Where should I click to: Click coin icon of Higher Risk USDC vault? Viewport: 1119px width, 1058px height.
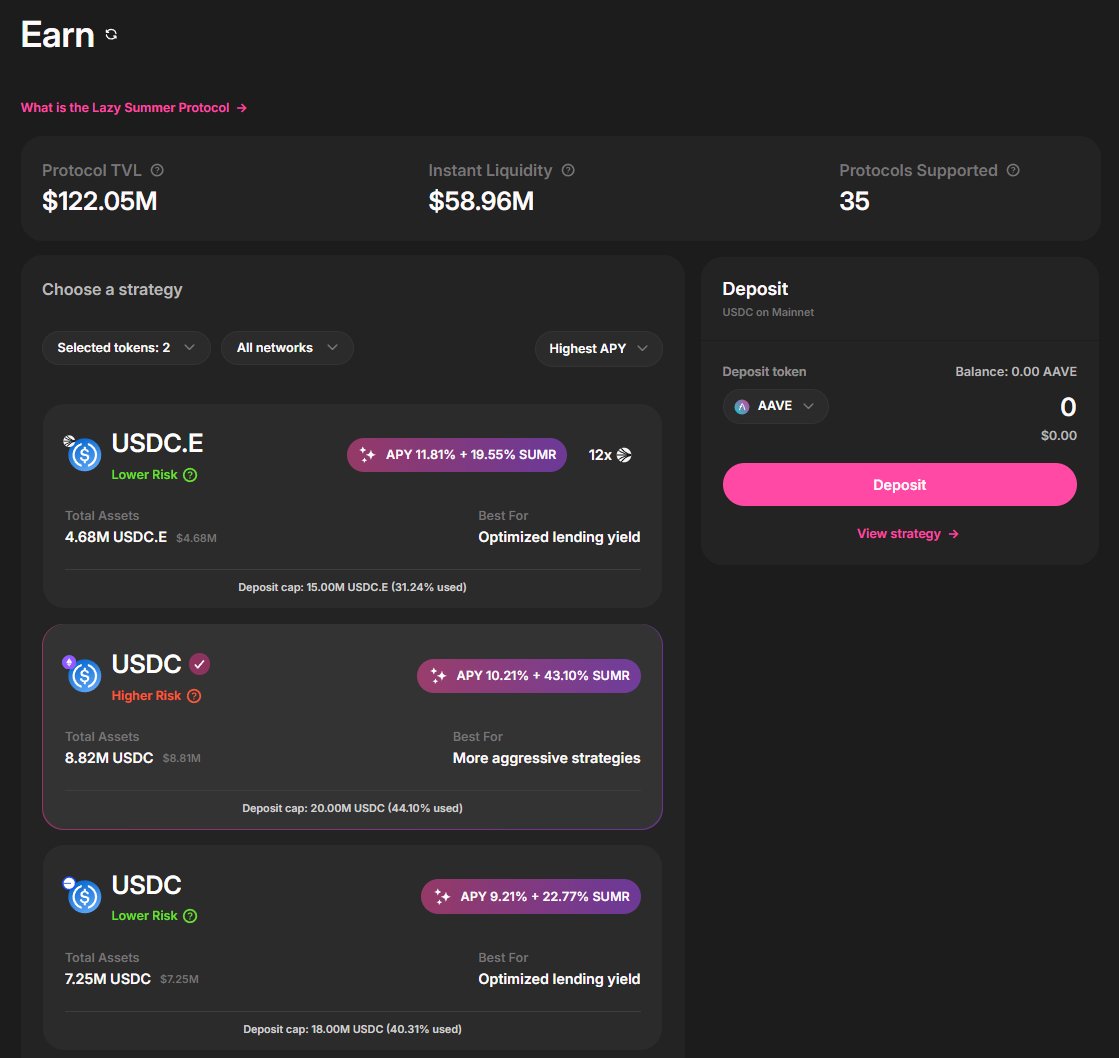[84, 676]
